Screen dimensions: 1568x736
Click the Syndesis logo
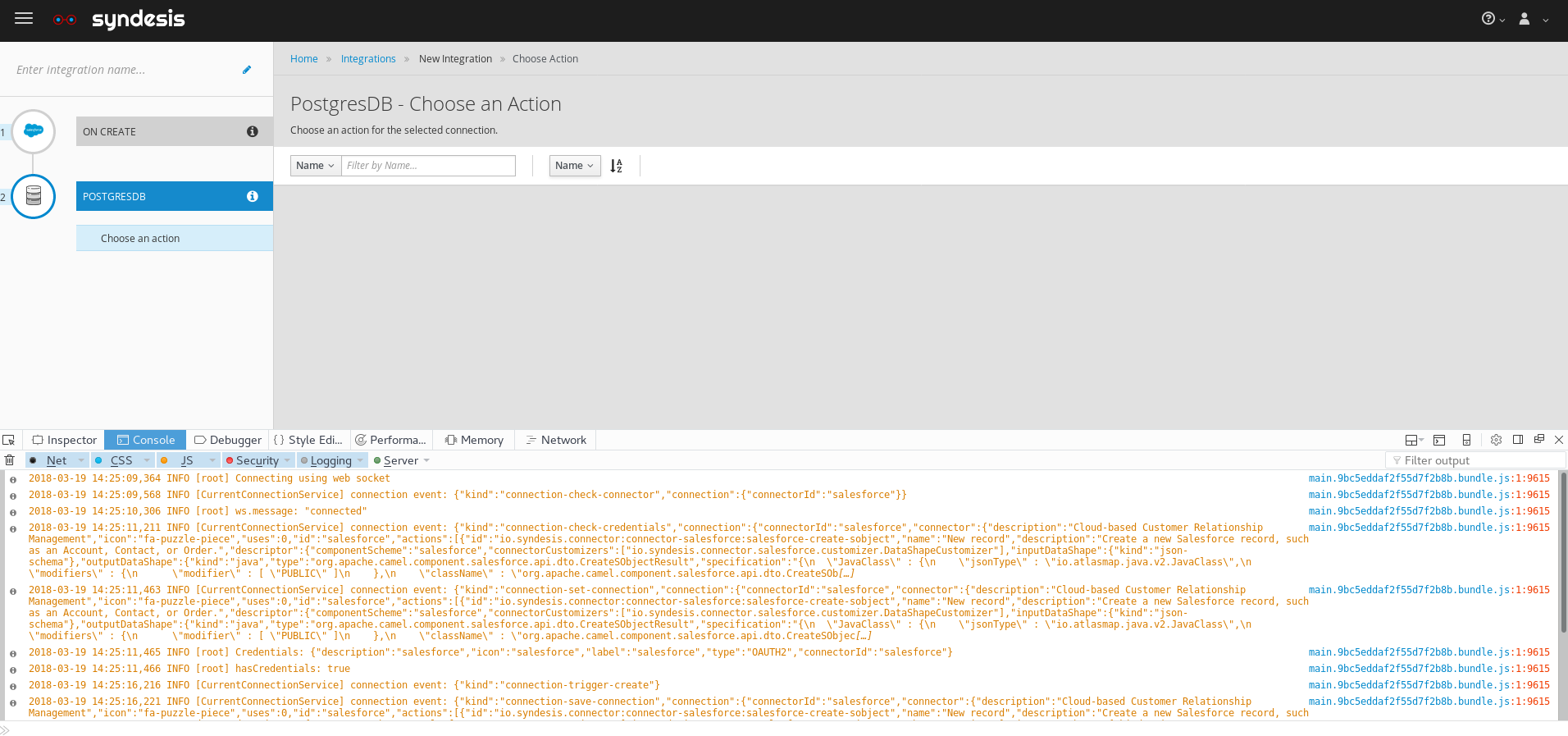[x=119, y=19]
